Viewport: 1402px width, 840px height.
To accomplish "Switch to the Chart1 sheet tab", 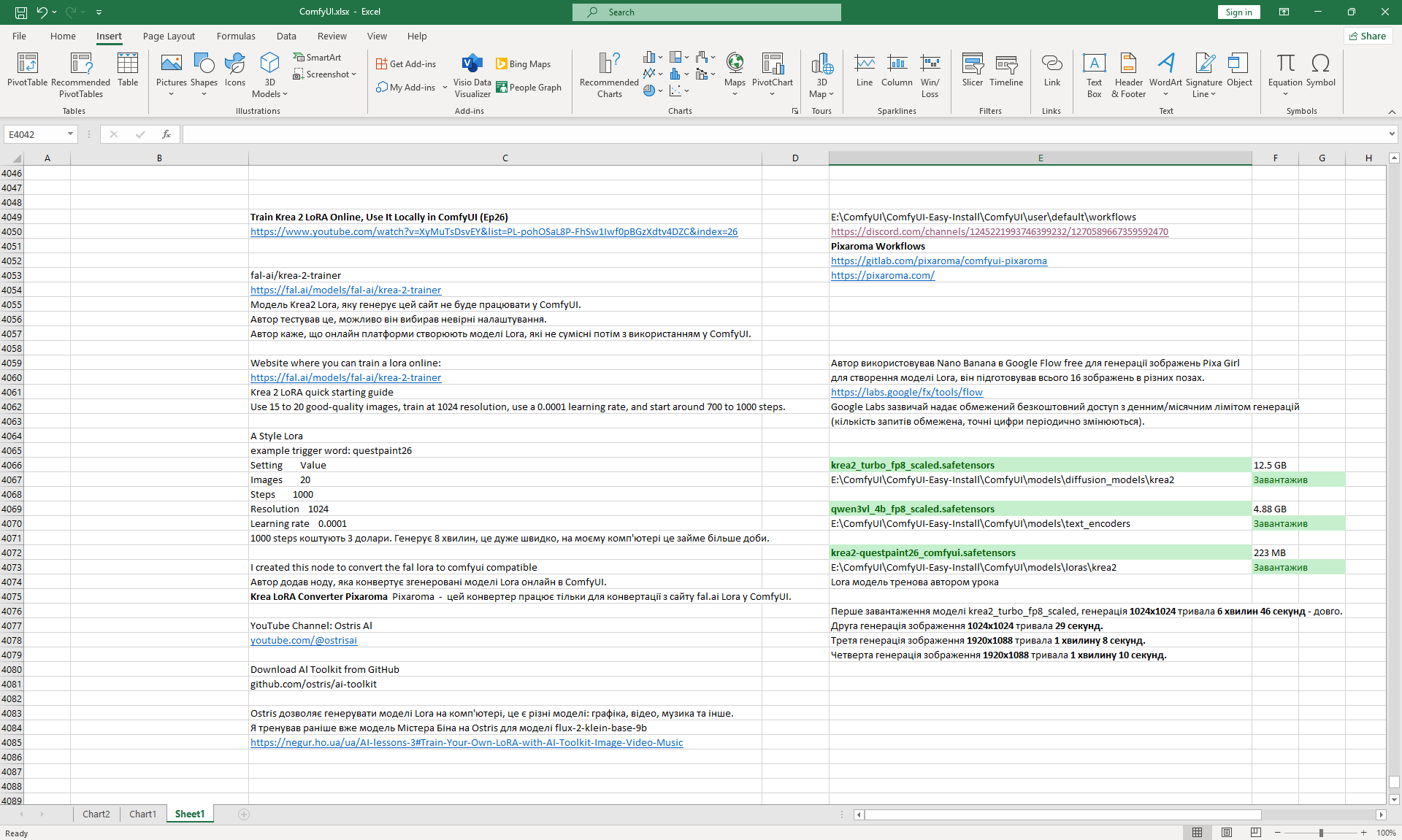I will coord(143,814).
